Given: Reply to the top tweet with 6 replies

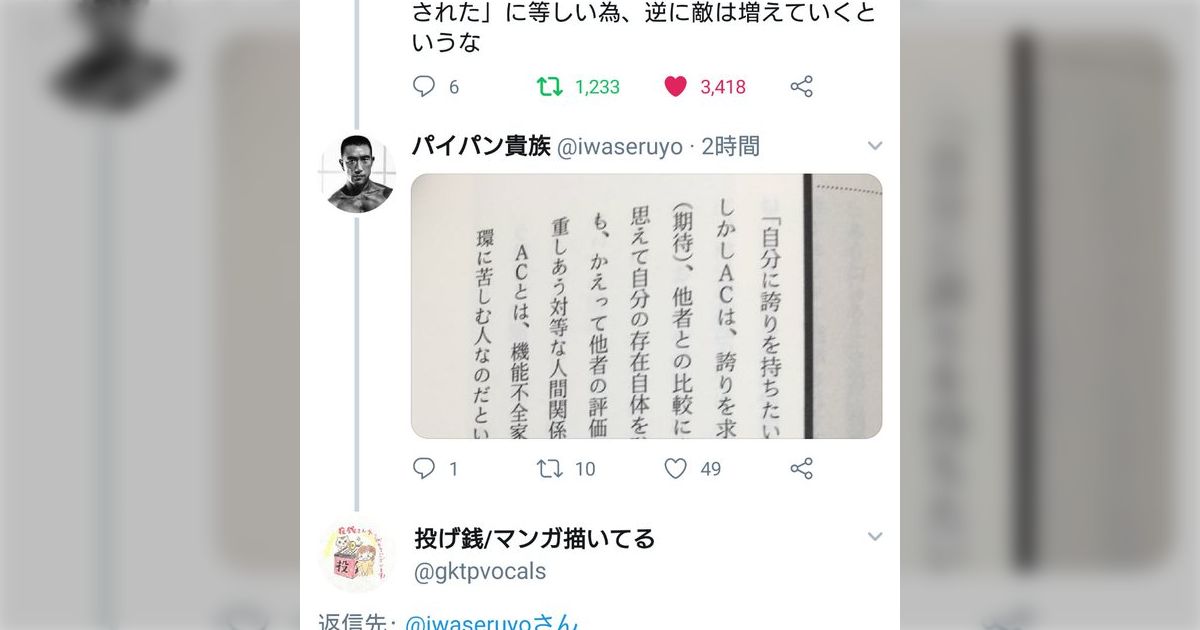Looking at the screenshot, I should pos(425,87).
